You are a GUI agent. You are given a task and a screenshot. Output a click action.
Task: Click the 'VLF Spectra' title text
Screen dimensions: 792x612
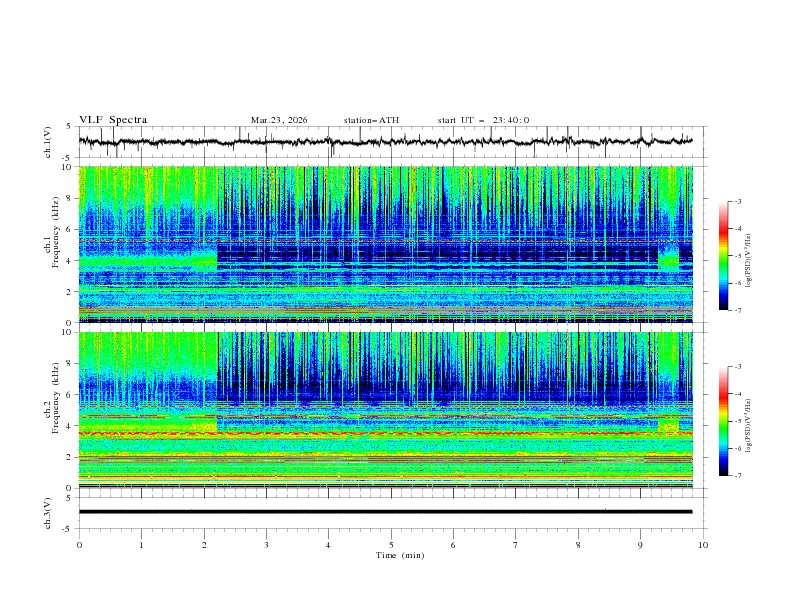pyautogui.click(x=113, y=120)
